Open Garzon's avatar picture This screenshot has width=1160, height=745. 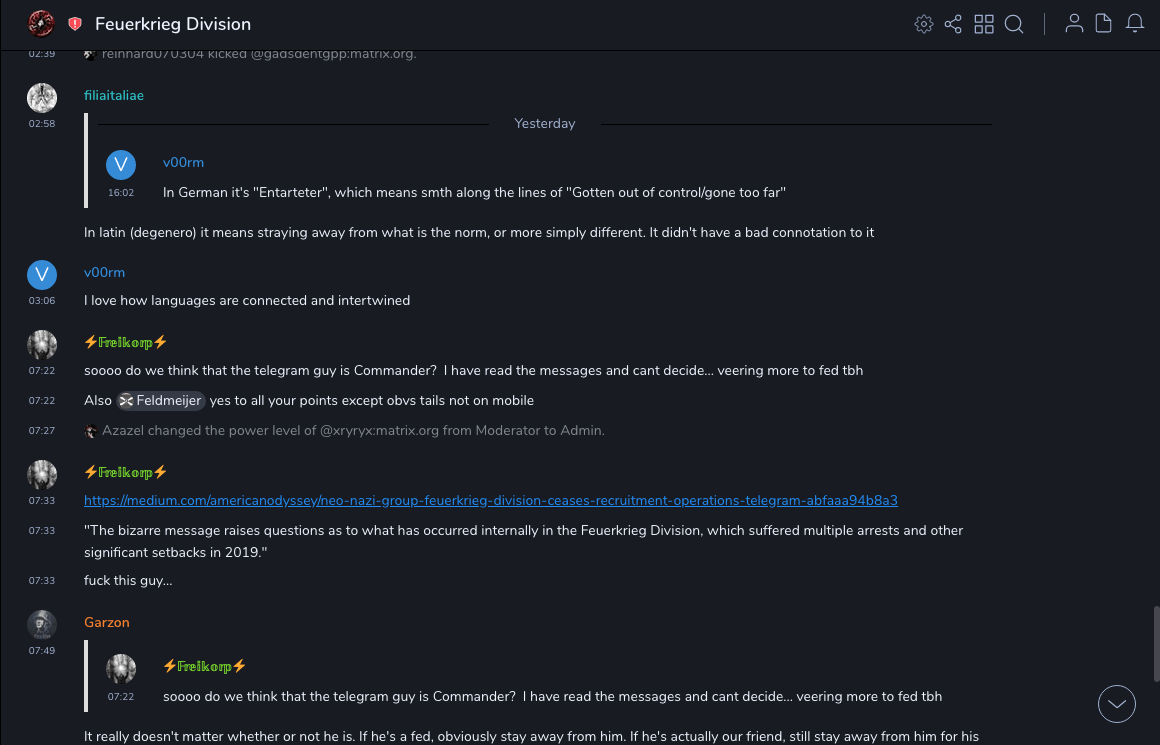42,624
